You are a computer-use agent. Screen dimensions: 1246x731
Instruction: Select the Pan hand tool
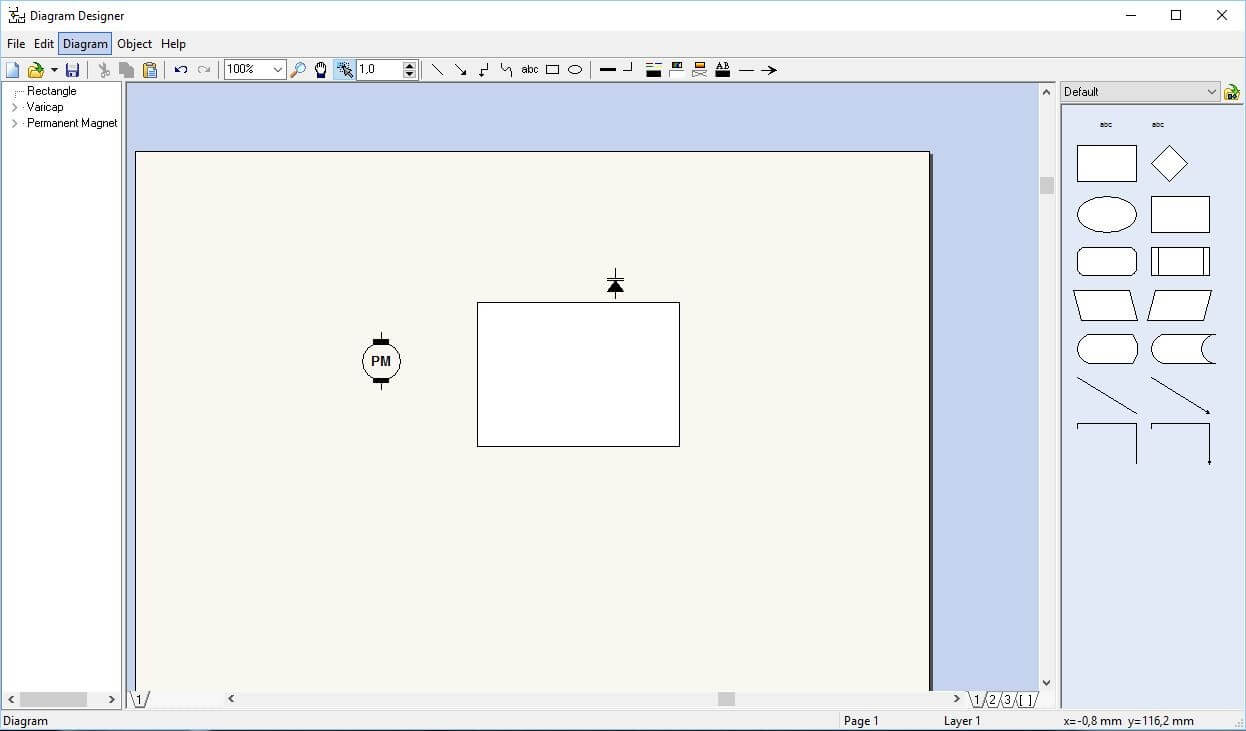click(321, 70)
